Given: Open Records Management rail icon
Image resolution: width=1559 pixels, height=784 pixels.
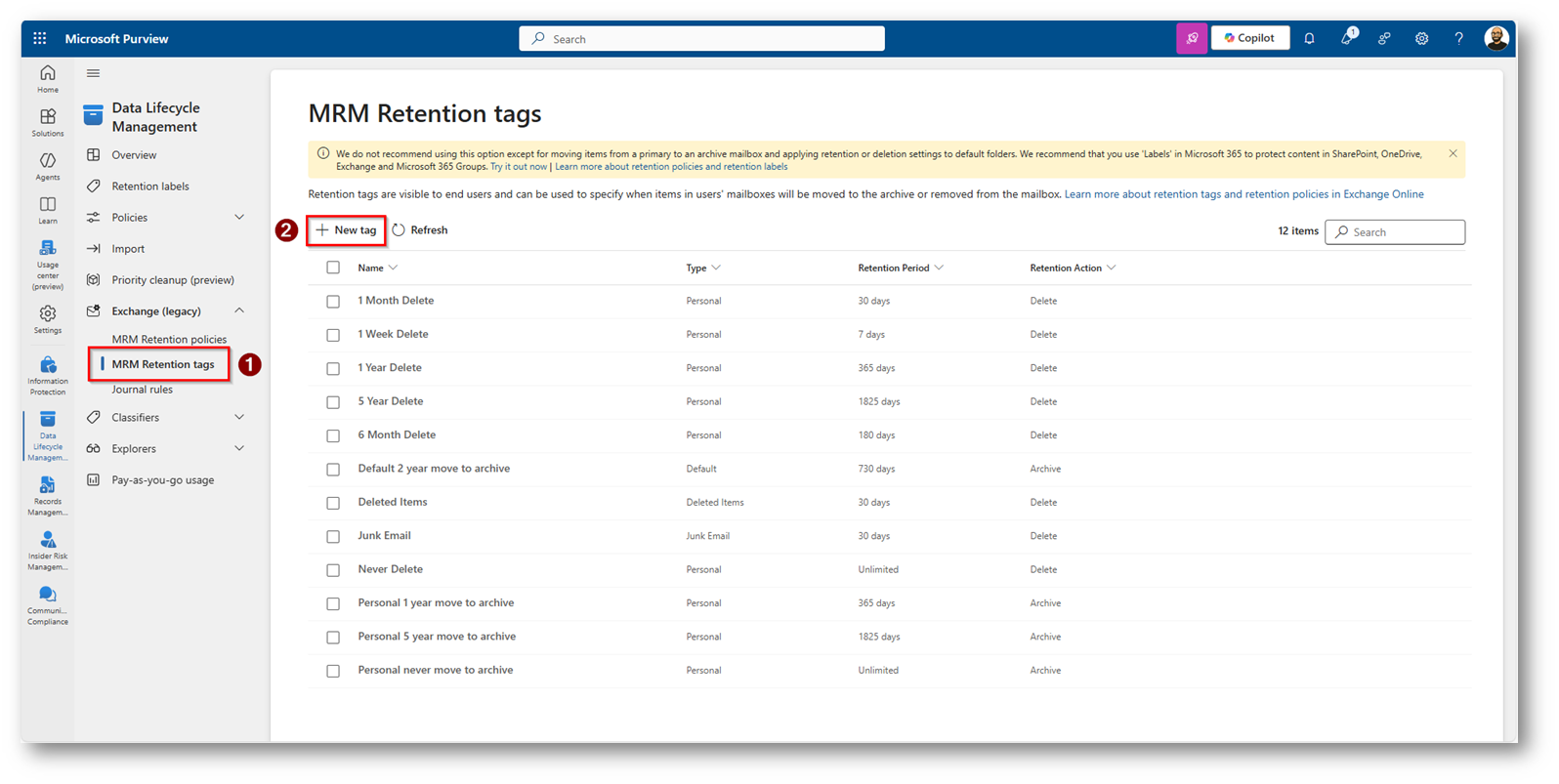Looking at the screenshot, I should (47, 495).
